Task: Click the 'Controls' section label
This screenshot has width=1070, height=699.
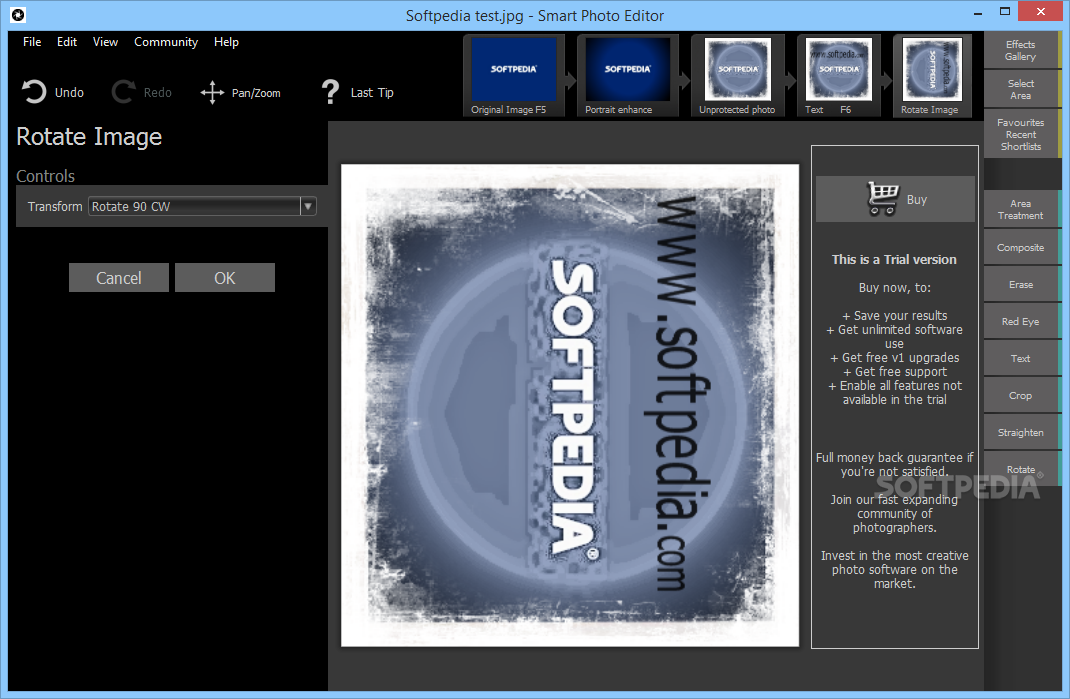Action: click(46, 176)
